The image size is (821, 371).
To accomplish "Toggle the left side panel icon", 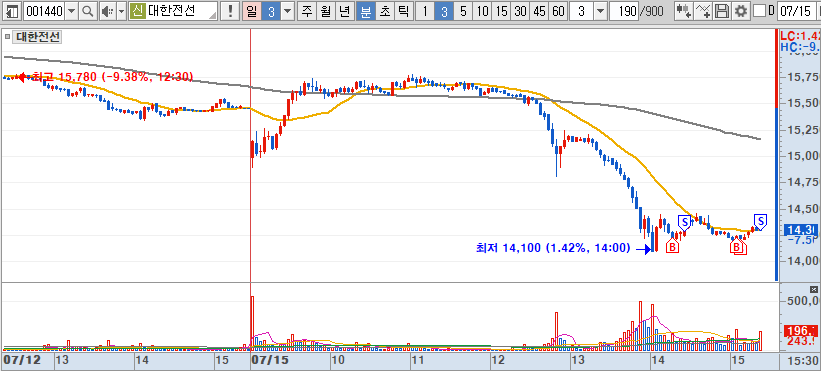I will click(x=13, y=11).
